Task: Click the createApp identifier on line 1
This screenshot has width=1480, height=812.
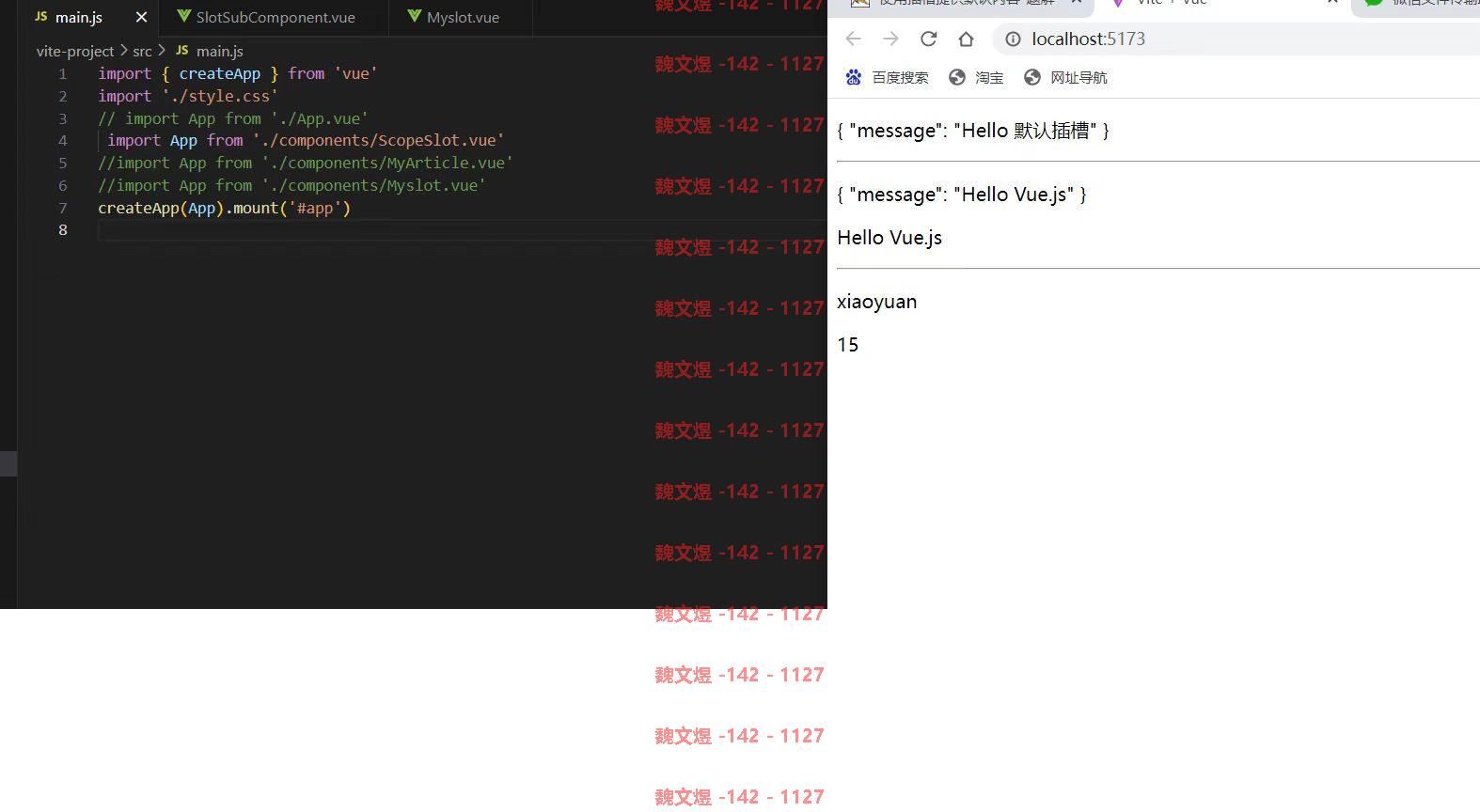Action: (220, 73)
